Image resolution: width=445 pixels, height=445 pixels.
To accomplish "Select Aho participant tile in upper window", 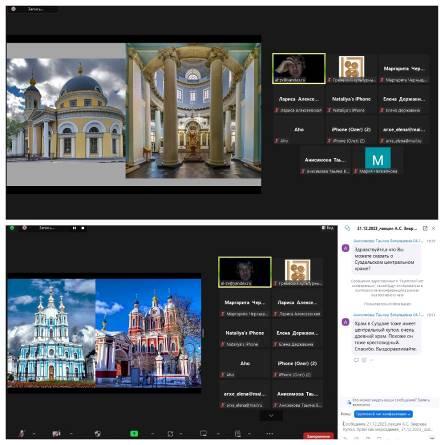I will [x=299, y=130].
